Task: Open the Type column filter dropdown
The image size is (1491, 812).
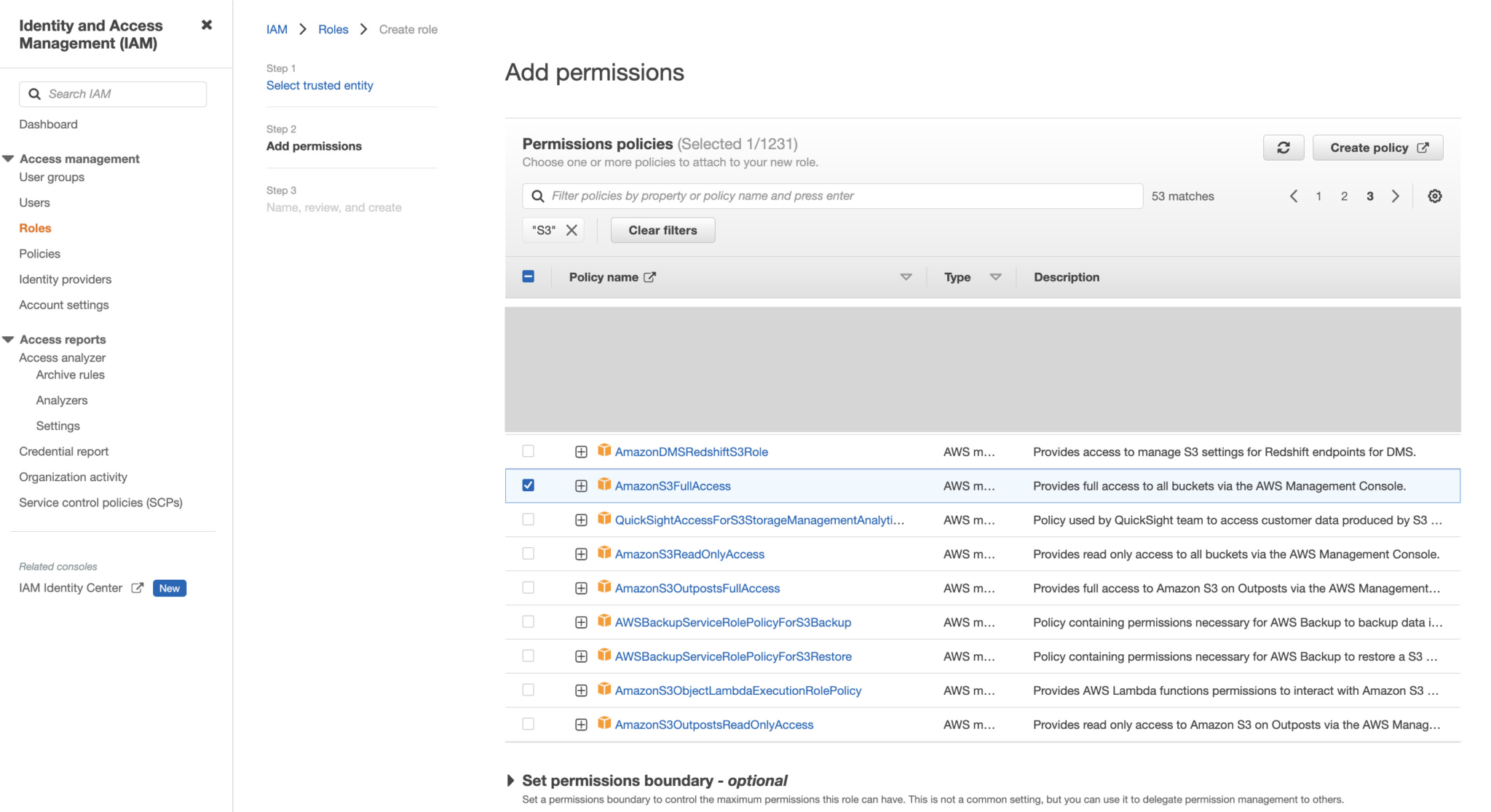Action: (995, 277)
